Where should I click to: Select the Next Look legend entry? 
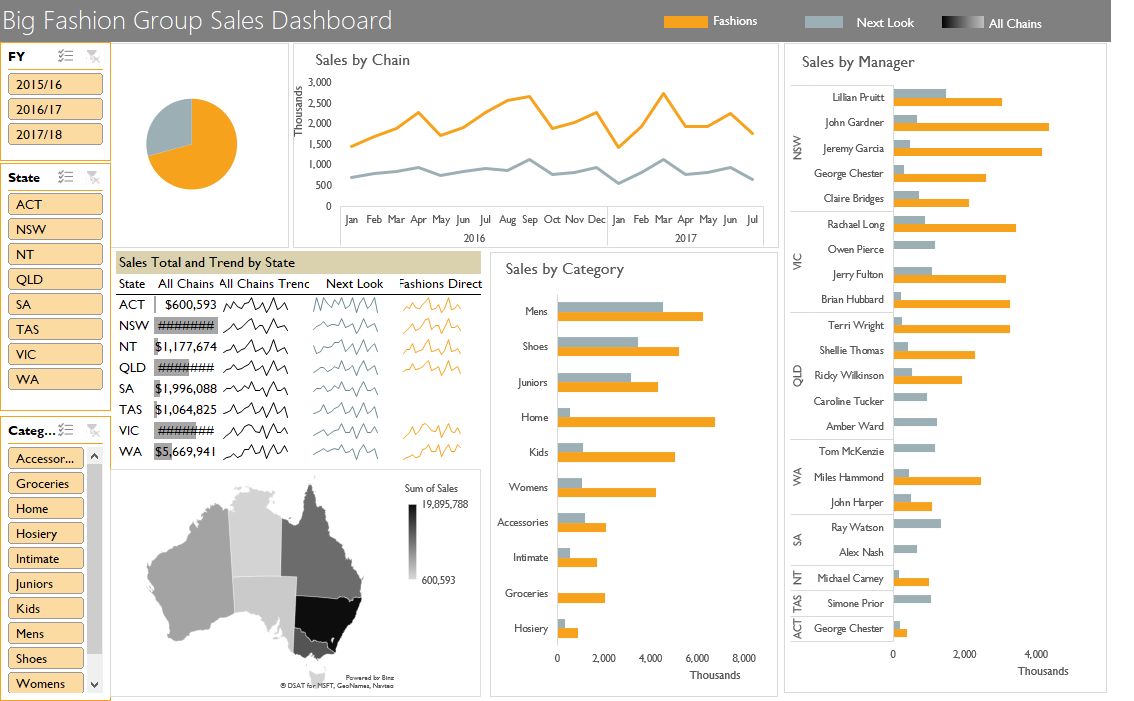tap(859, 22)
